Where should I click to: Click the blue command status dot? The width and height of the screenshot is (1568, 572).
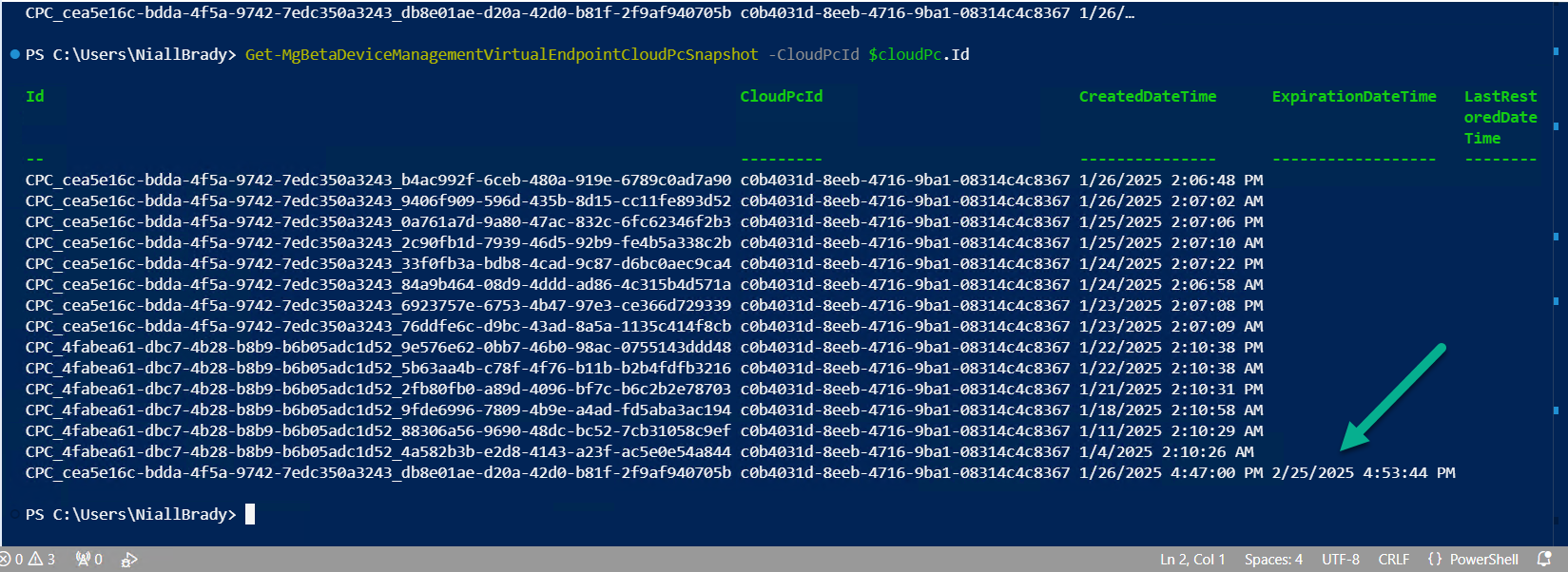point(15,54)
